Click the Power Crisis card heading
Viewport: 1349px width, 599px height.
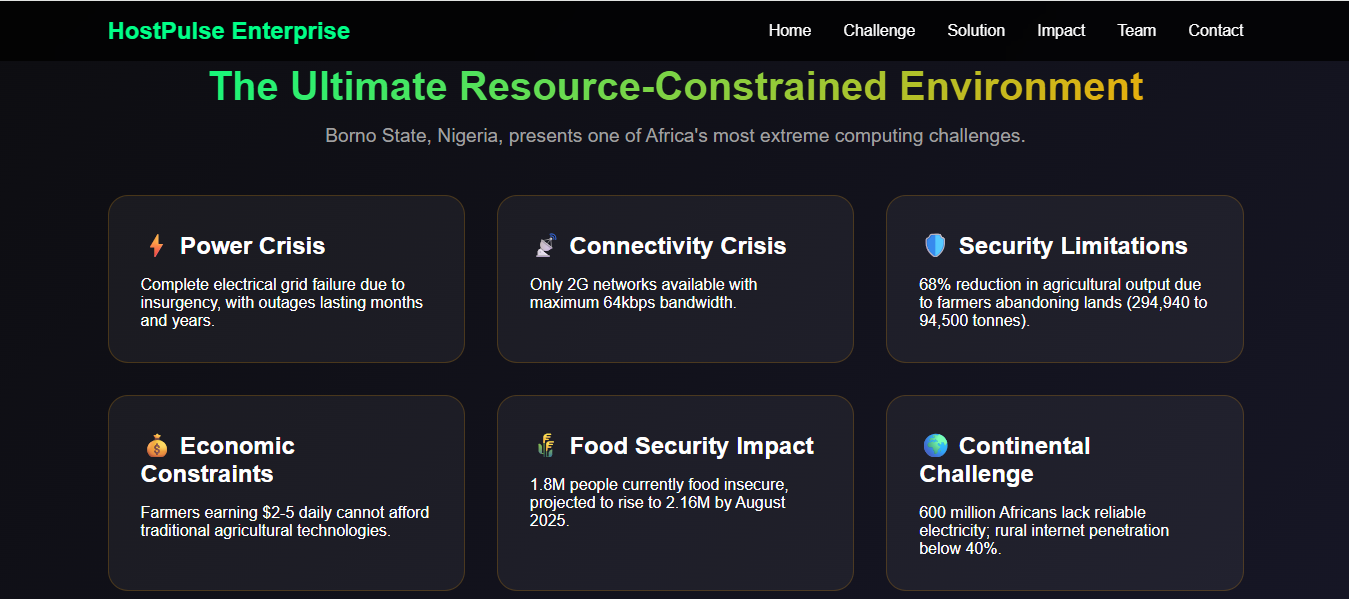click(x=252, y=246)
